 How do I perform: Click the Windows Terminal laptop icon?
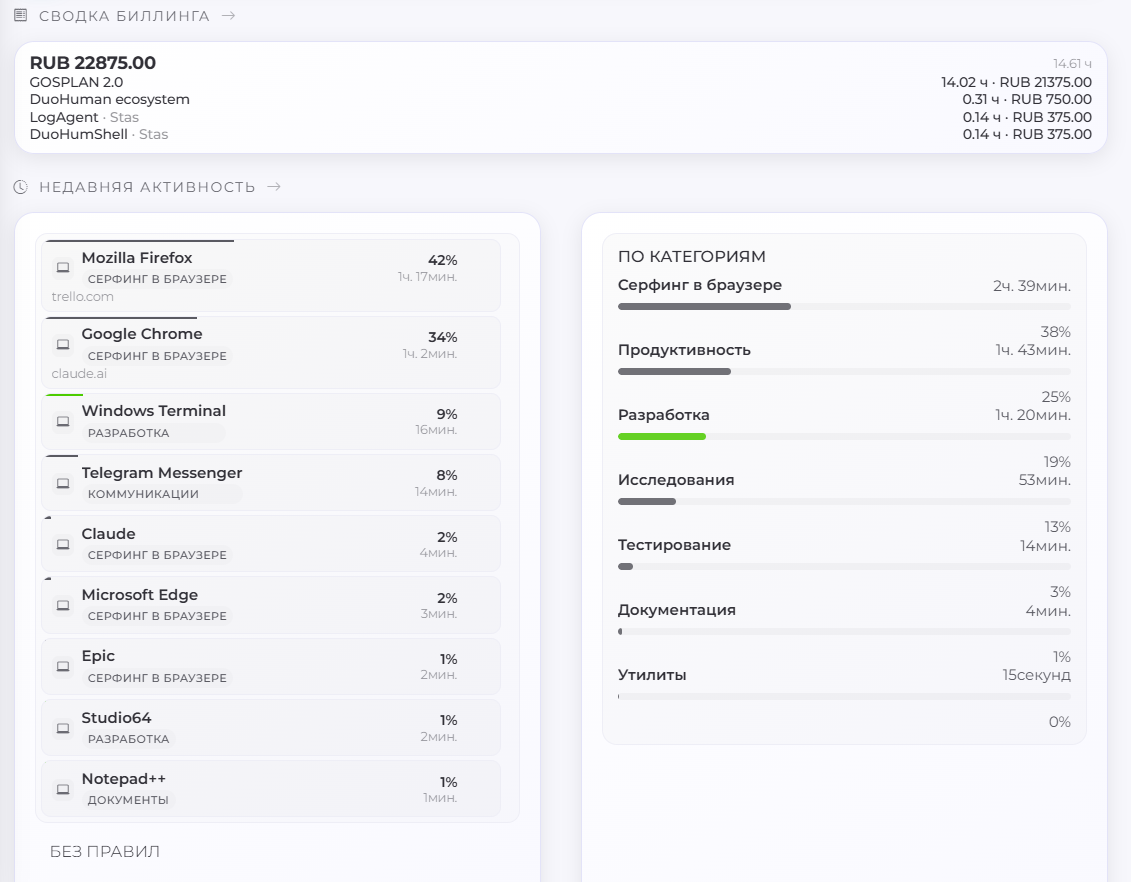pyautogui.click(x=63, y=421)
